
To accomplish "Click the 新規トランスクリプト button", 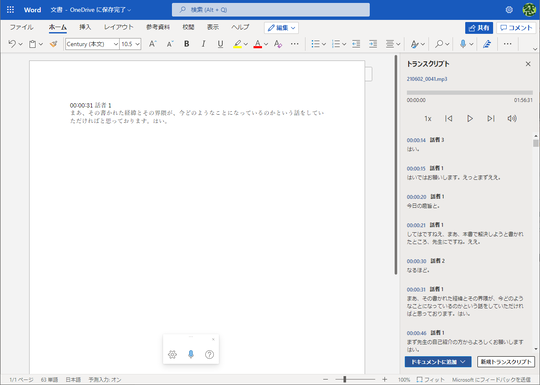I will pyautogui.click(x=506, y=362).
